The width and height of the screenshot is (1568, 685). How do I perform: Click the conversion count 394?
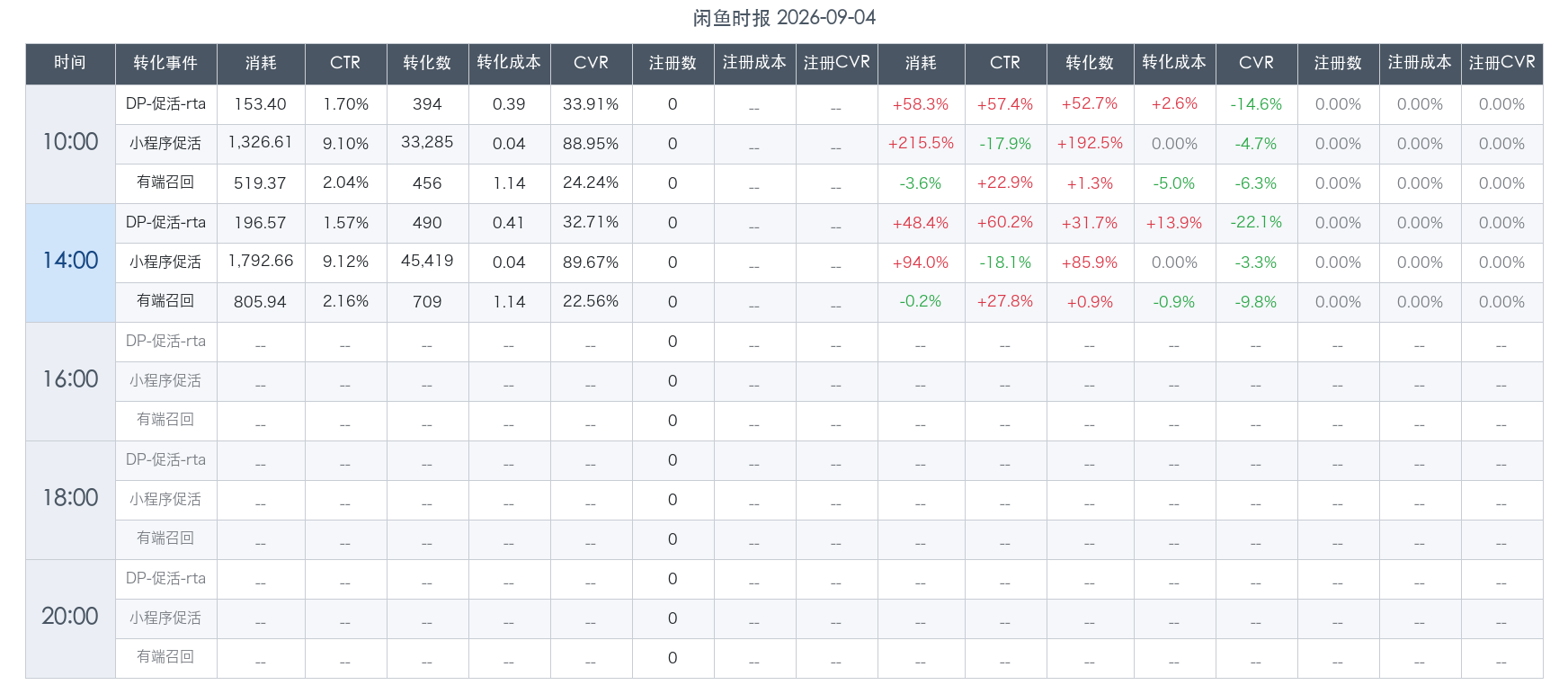tap(427, 104)
